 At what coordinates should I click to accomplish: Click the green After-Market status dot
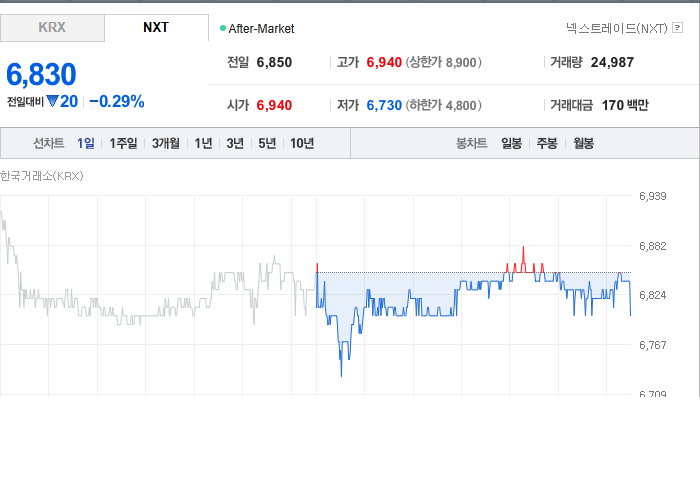click(223, 28)
